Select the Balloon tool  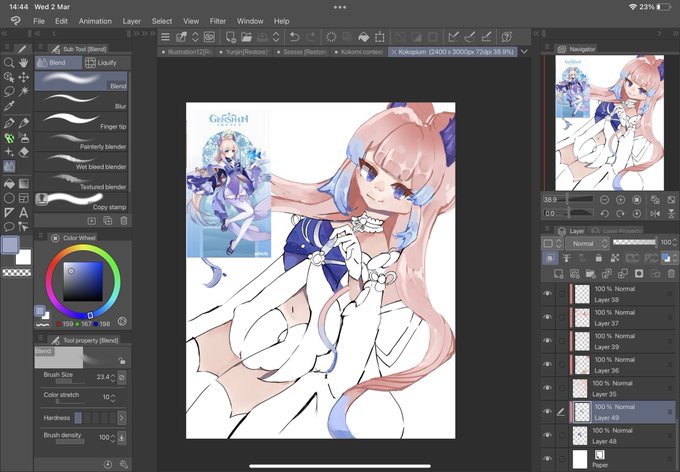[9, 227]
